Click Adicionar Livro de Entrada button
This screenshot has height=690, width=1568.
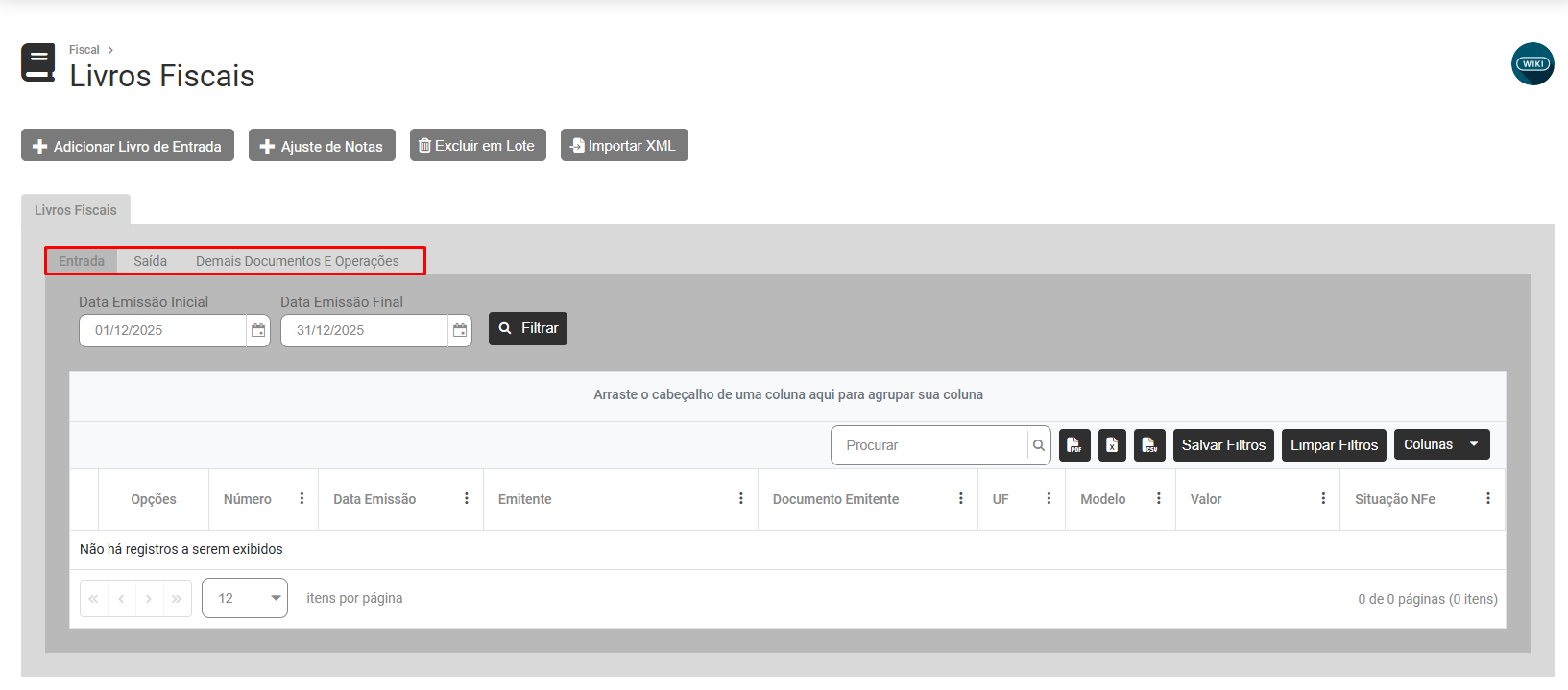point(128,146)
